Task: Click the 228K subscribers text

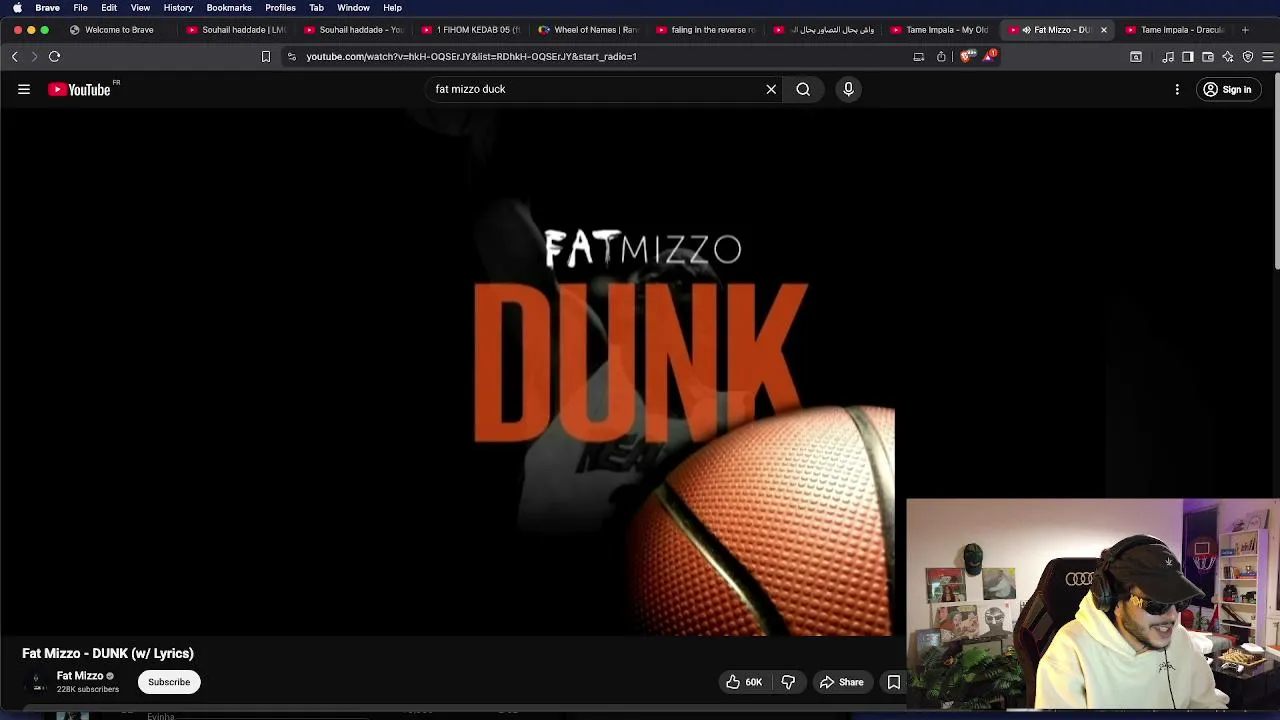Action: point(88,689)
